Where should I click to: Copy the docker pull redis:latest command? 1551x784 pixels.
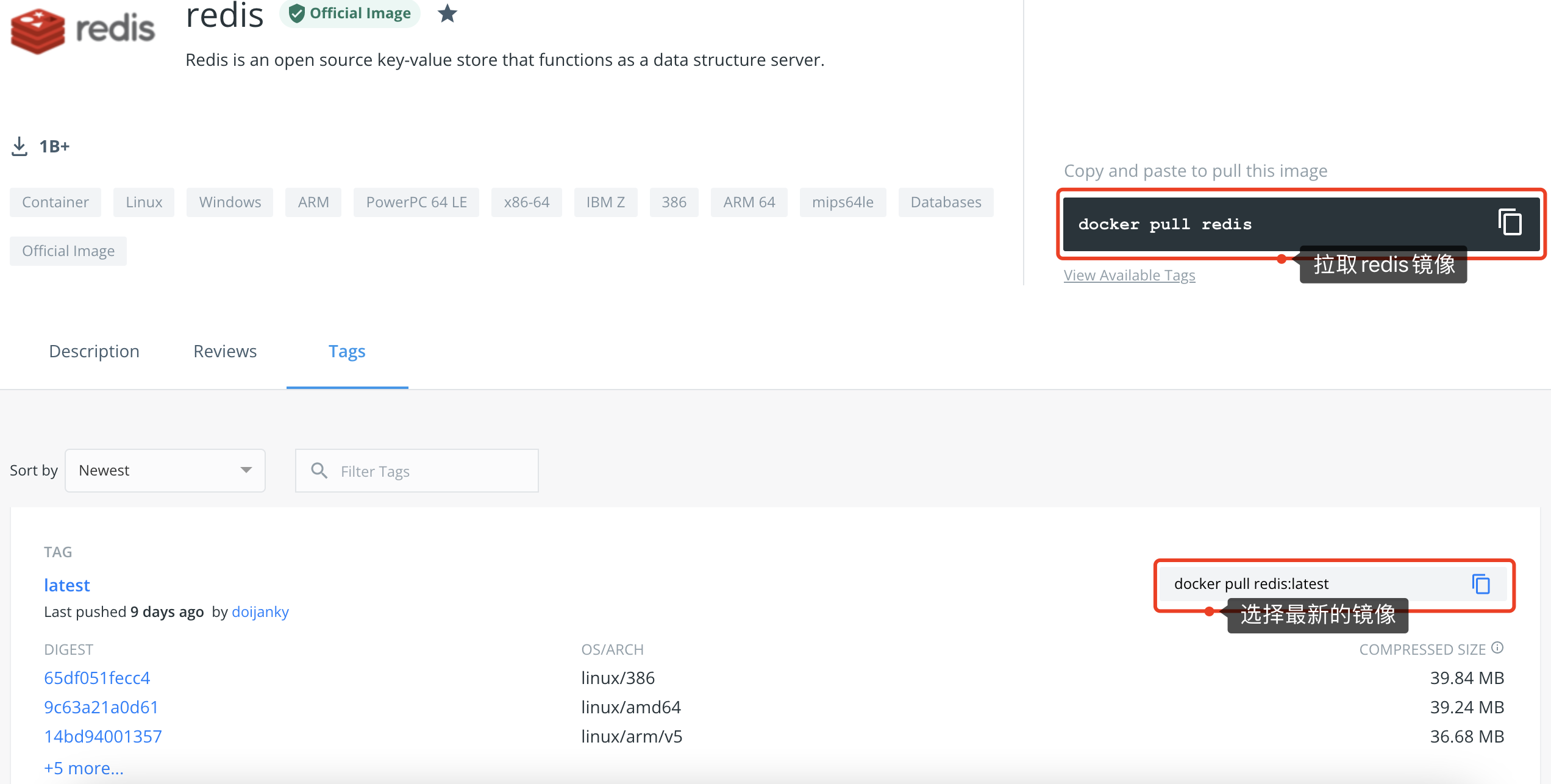tap(1481, 584)
